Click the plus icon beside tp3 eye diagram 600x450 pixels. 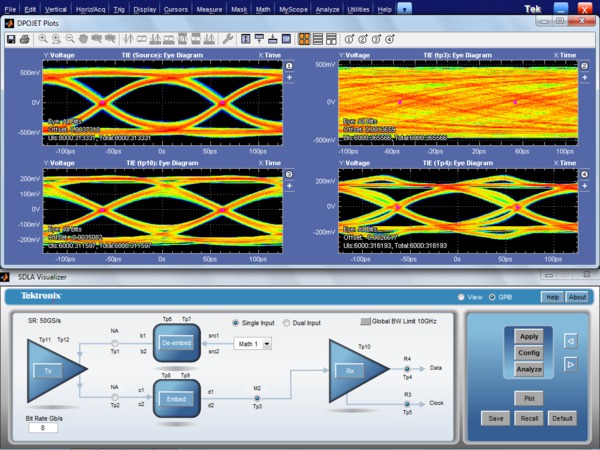click(x=584, y=77)
